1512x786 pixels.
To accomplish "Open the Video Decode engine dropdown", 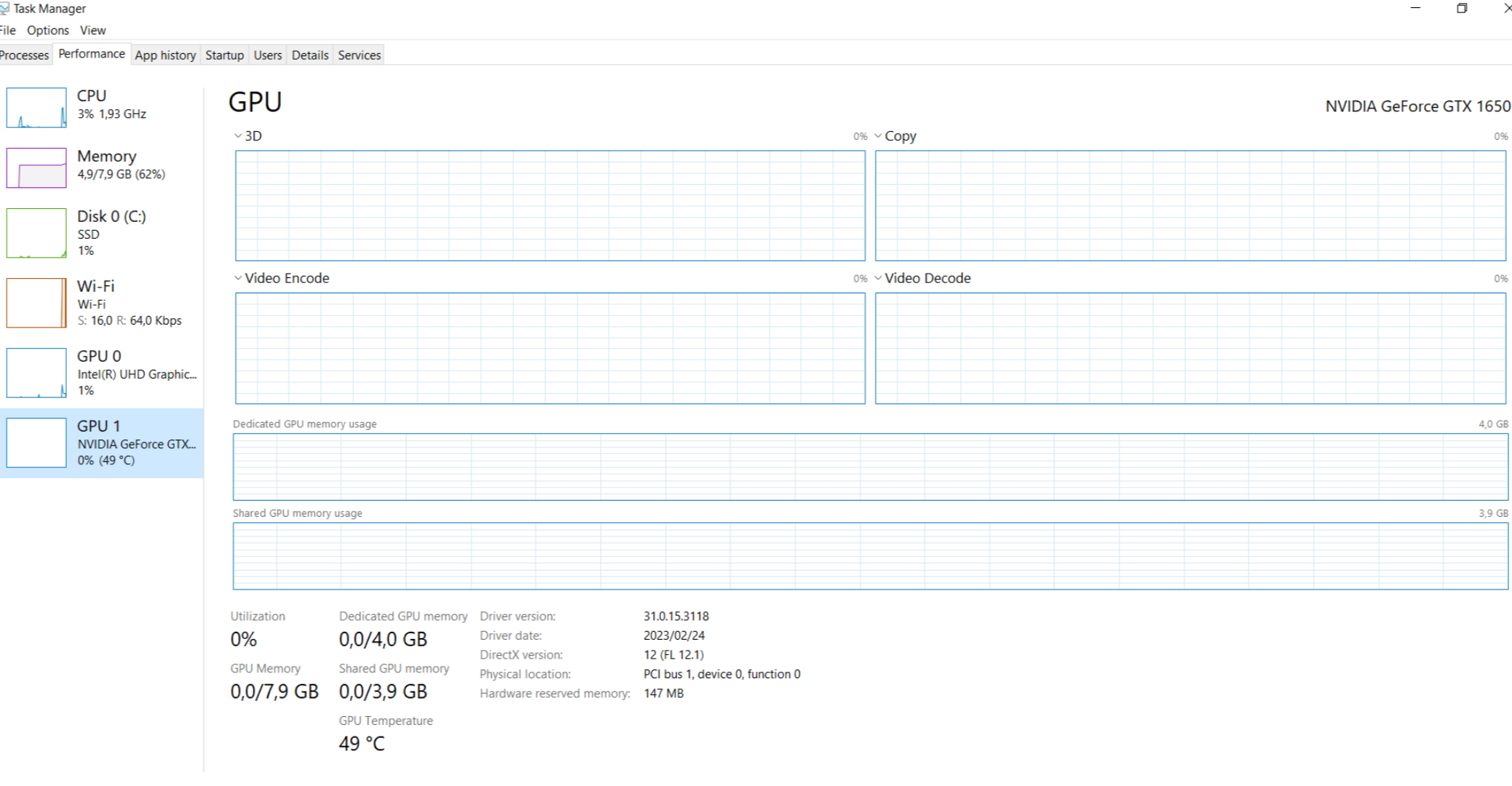I will click(x=878, y=278).
